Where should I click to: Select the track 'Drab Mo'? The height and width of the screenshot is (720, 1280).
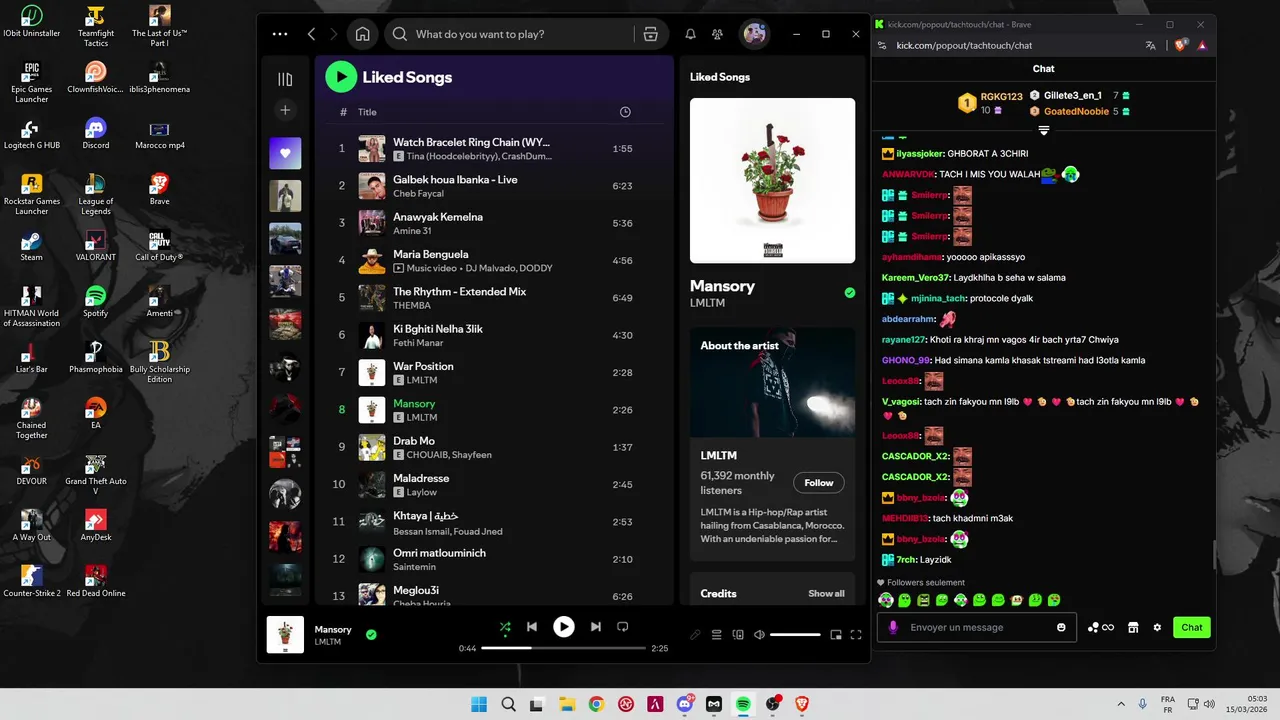pos(414,441)
